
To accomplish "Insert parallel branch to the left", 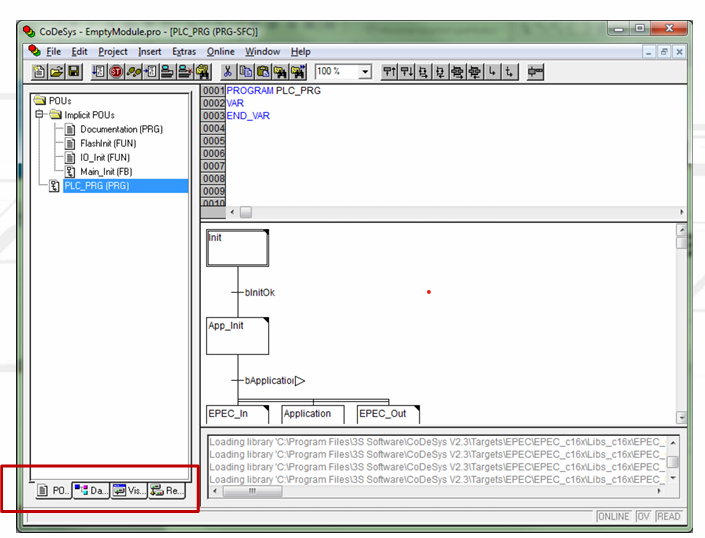I will coord(475,72).
